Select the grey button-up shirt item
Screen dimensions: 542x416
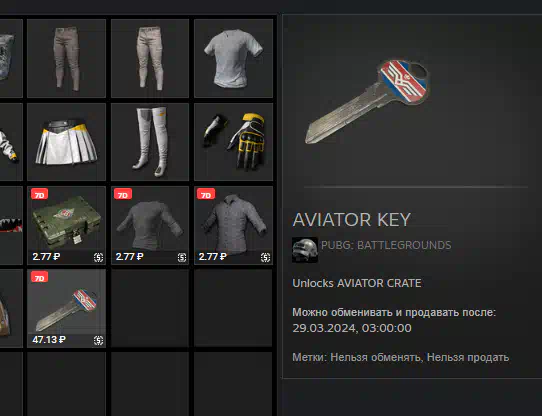(x=233, y=225)
